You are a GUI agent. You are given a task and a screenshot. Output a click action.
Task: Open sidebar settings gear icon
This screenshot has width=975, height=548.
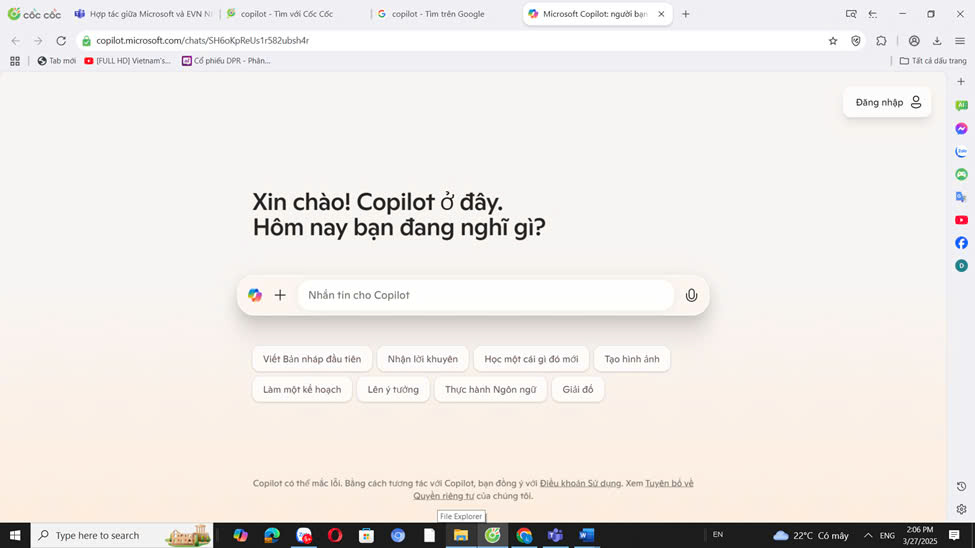click(961, 509)
